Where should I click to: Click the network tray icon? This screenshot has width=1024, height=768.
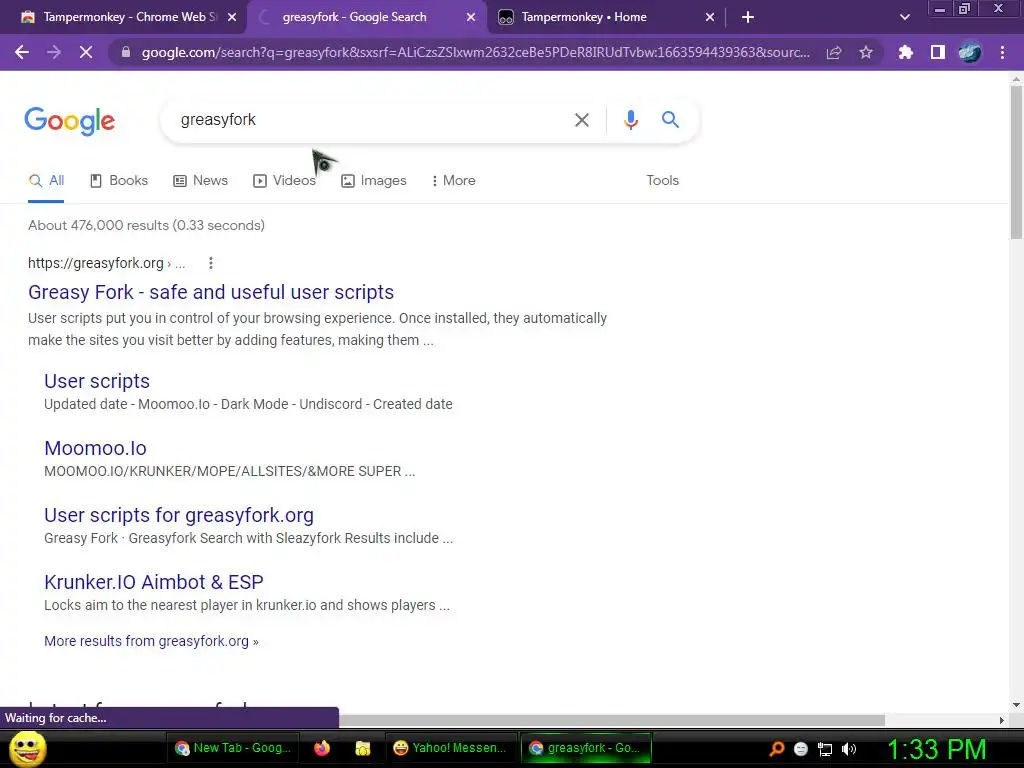pyautogui.click(x=825, y=749)
